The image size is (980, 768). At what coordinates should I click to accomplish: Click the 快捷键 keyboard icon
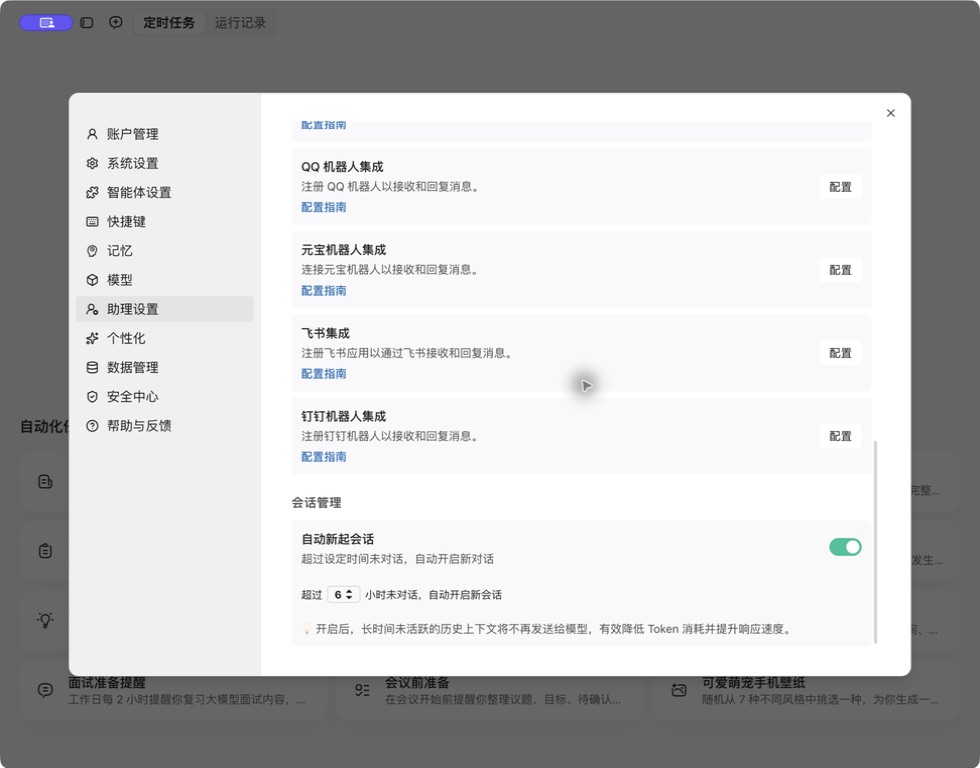pos(92,221)
